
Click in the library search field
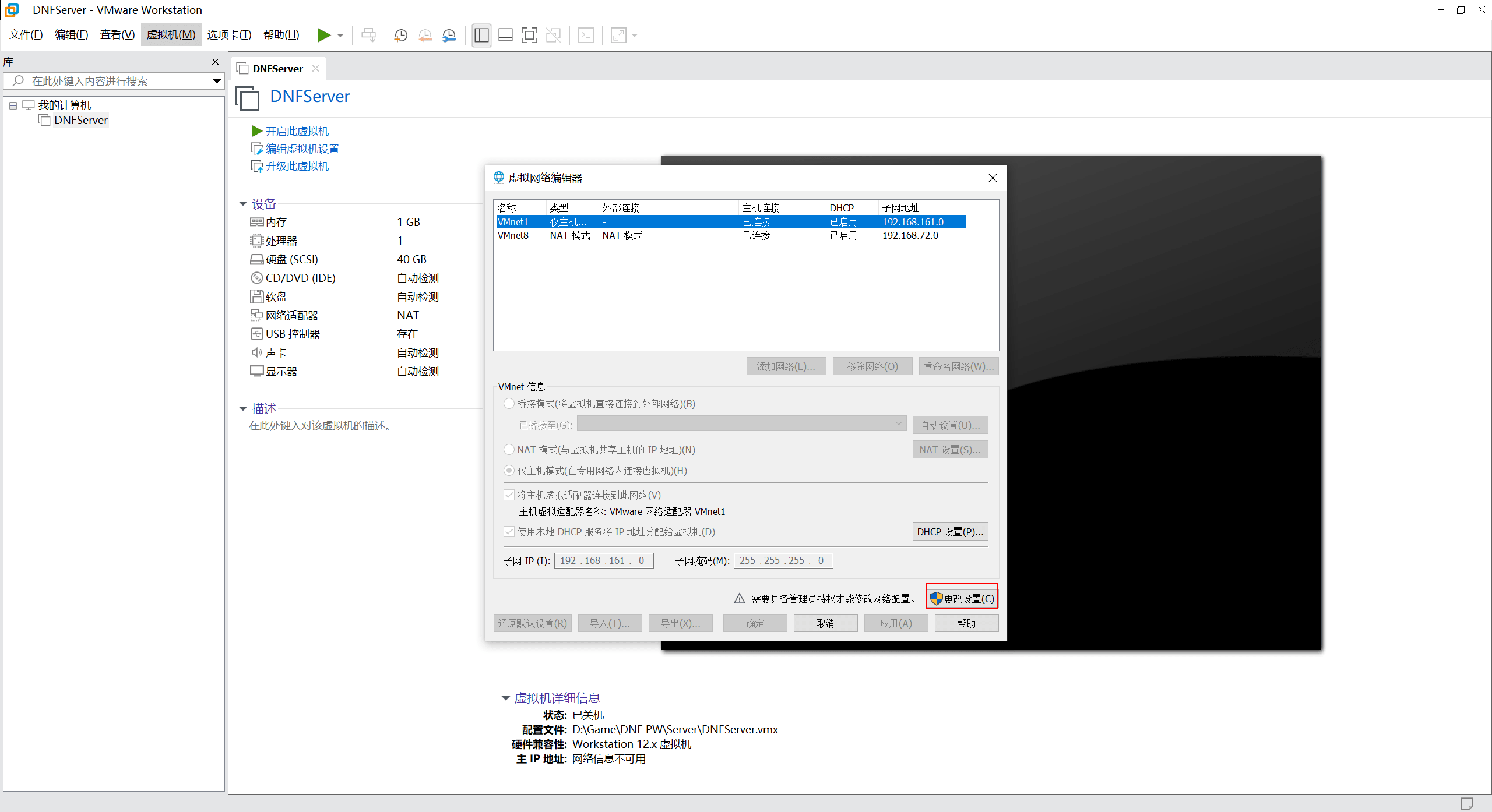pyautogui.click(x=114, y=81)
